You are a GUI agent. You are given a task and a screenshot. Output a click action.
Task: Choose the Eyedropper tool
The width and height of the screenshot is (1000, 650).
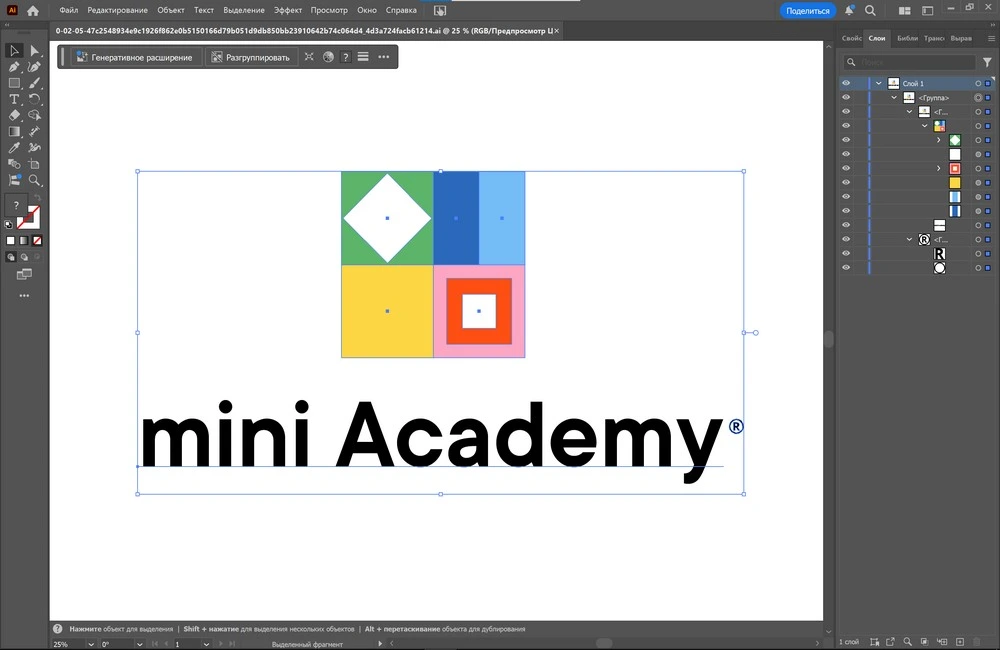click(x=15, y=148)
